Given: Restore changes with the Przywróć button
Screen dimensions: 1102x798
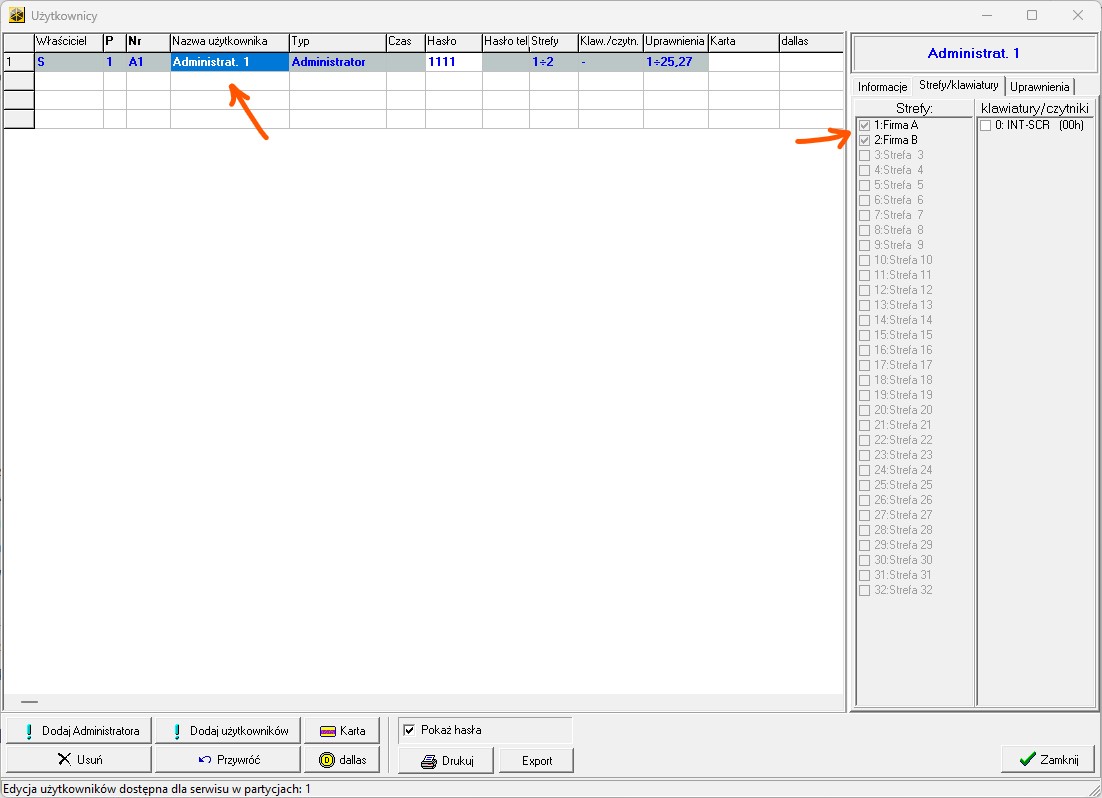Looking at the screenshot, I should coord(228,760).
